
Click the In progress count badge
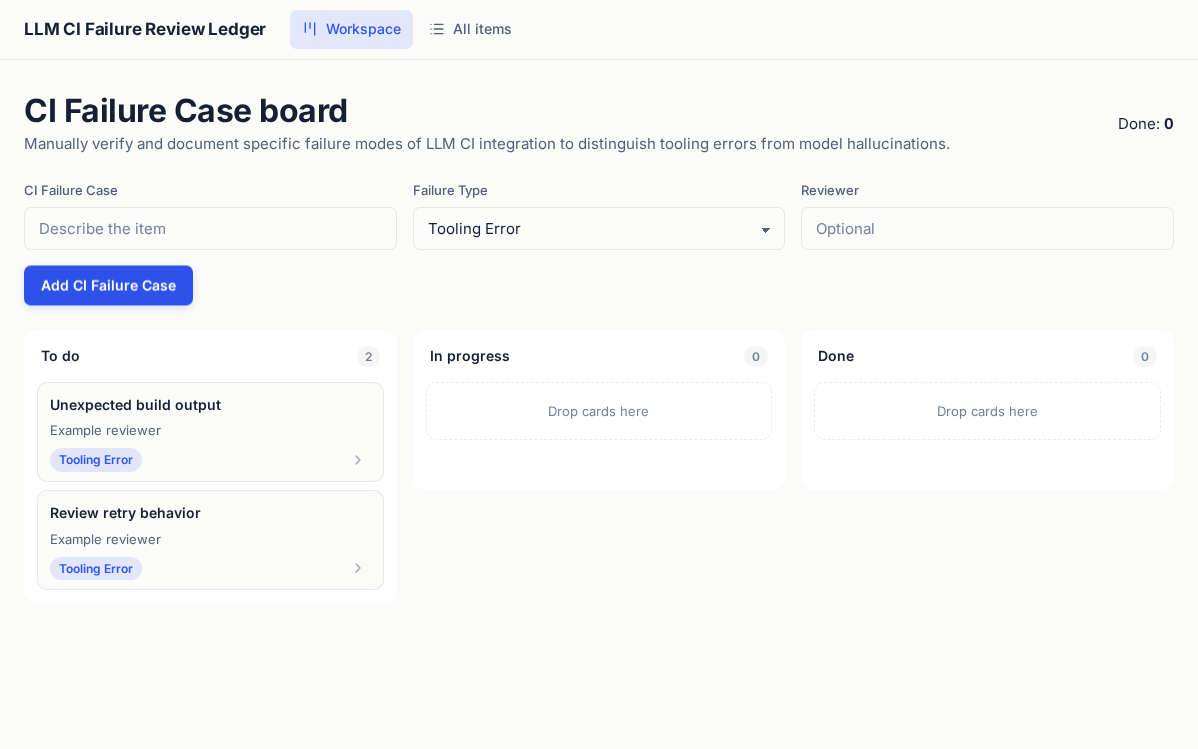756,356
